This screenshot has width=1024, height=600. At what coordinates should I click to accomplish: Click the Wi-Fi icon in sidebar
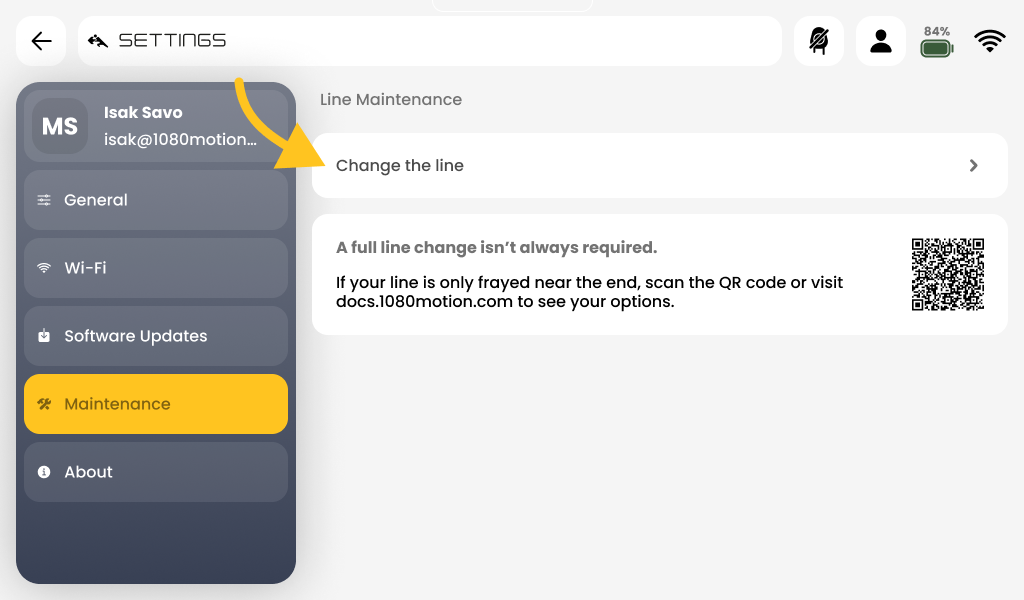pyautogui.click(x=44, y=268)
